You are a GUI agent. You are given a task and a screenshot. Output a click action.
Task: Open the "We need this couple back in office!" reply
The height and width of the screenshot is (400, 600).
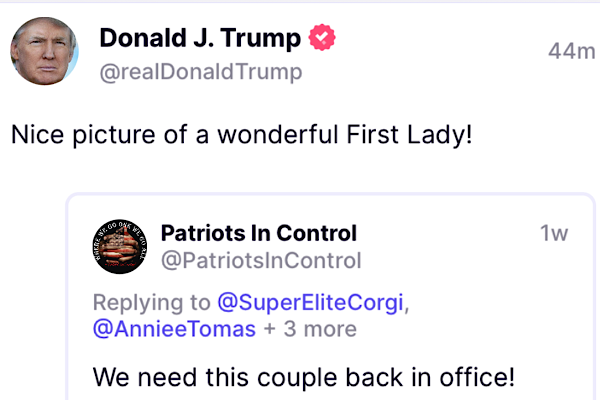click(x=304, y=378)
